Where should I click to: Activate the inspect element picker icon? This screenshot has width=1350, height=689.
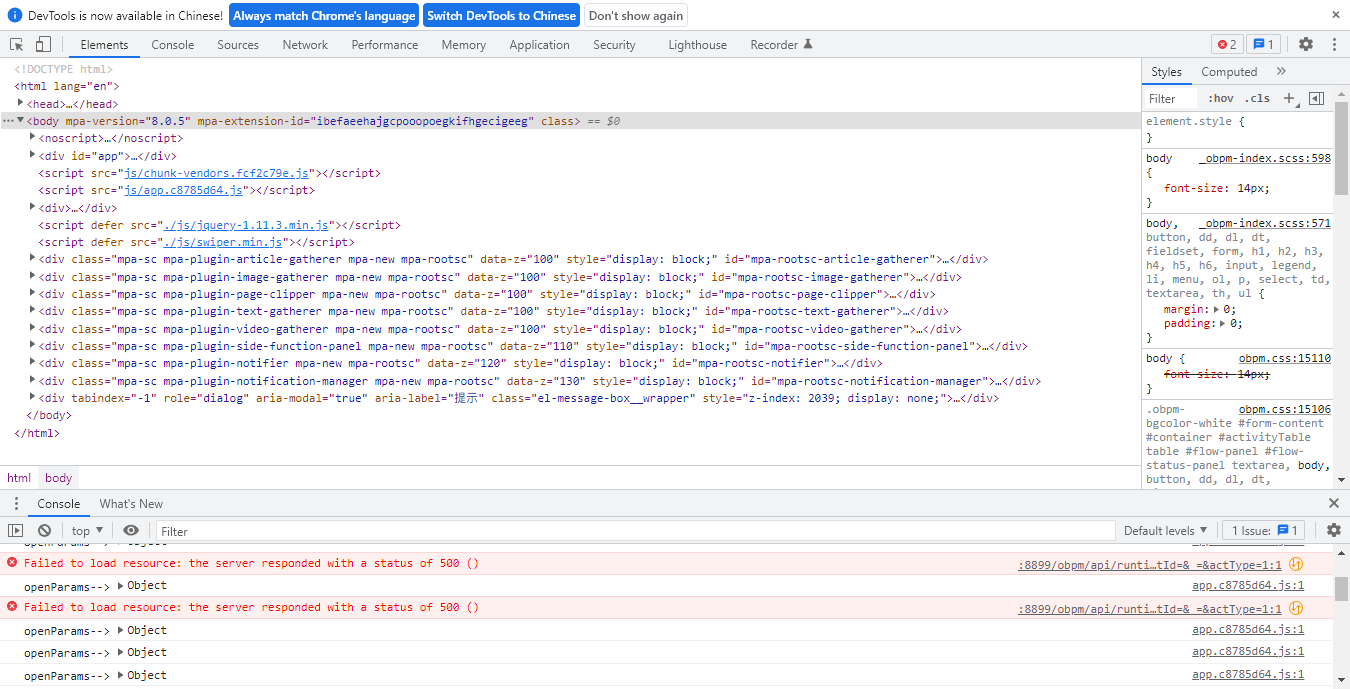tap(17, 45)
